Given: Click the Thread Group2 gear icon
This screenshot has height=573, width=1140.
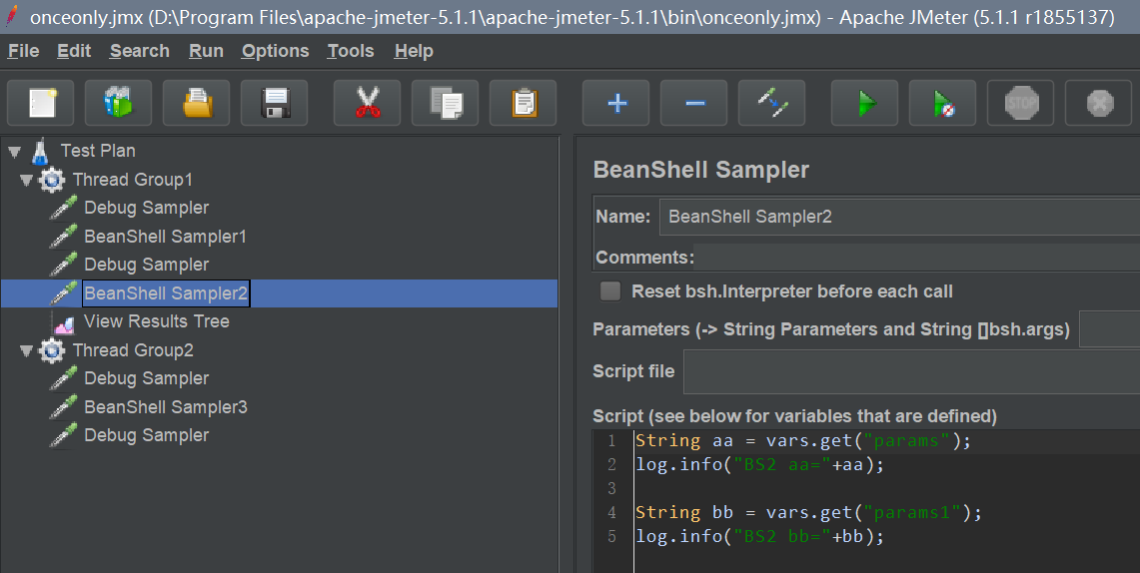Looking at the screenshot, I should pos(52,350).
